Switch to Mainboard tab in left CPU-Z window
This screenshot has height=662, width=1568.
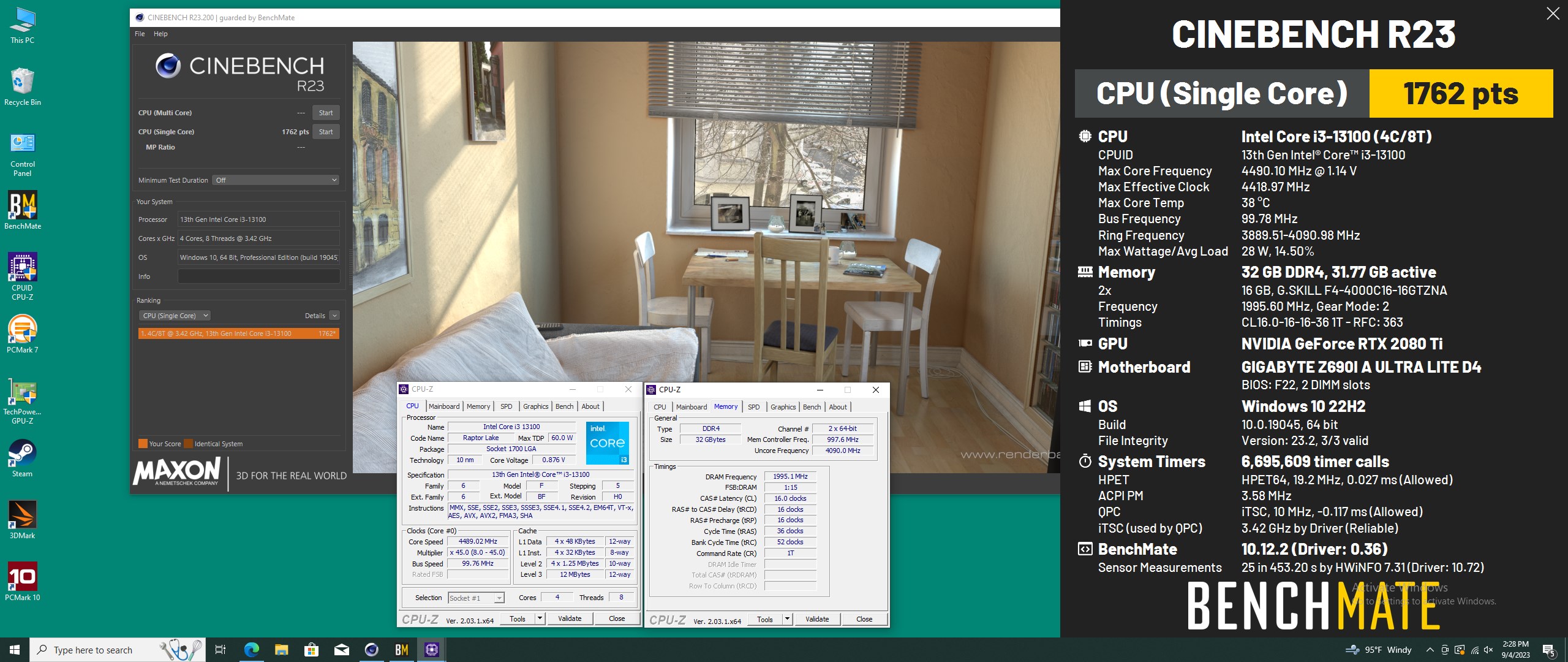tap(444, 406)
